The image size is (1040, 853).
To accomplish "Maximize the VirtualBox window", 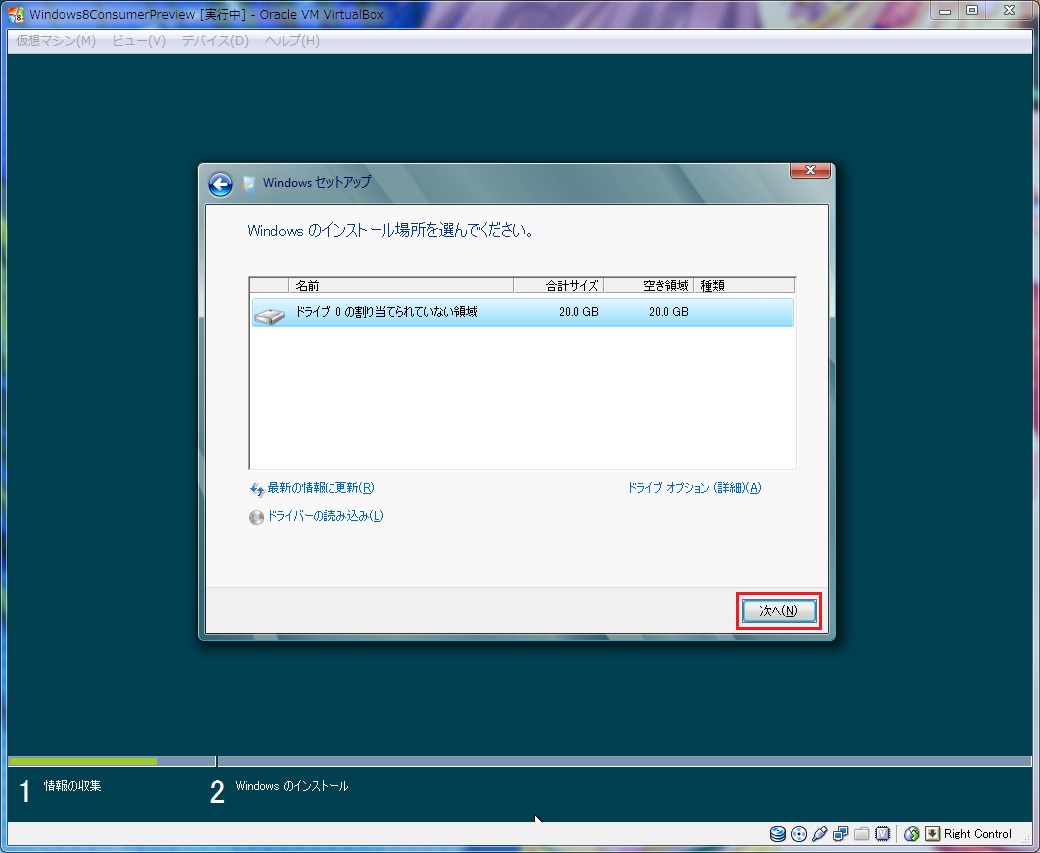I will (972, 11).
